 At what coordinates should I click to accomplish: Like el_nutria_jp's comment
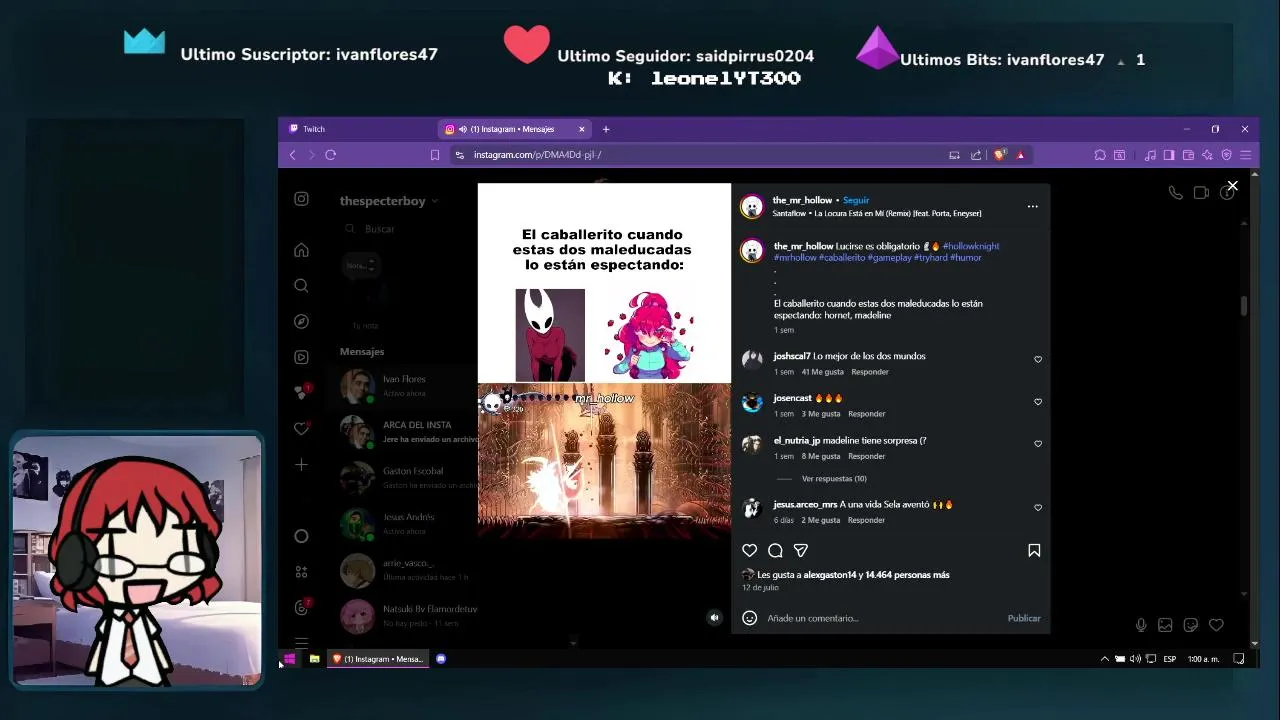(x=1038, y=443)
